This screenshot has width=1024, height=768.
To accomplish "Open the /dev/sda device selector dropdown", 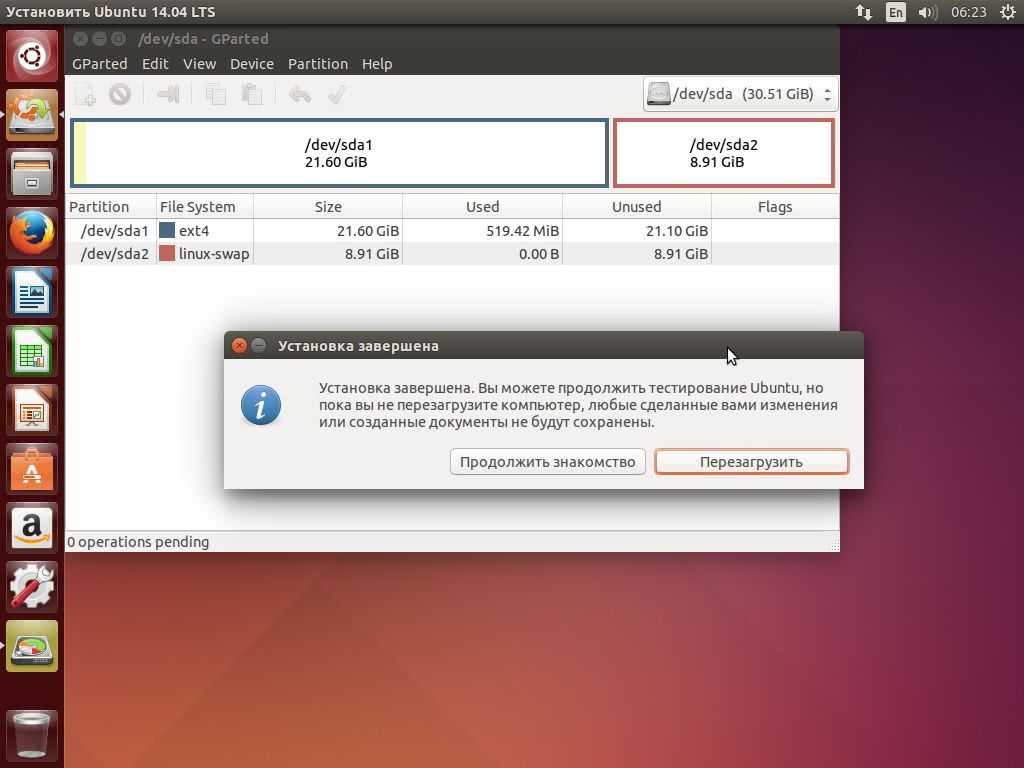I will [x=739, y=94].
